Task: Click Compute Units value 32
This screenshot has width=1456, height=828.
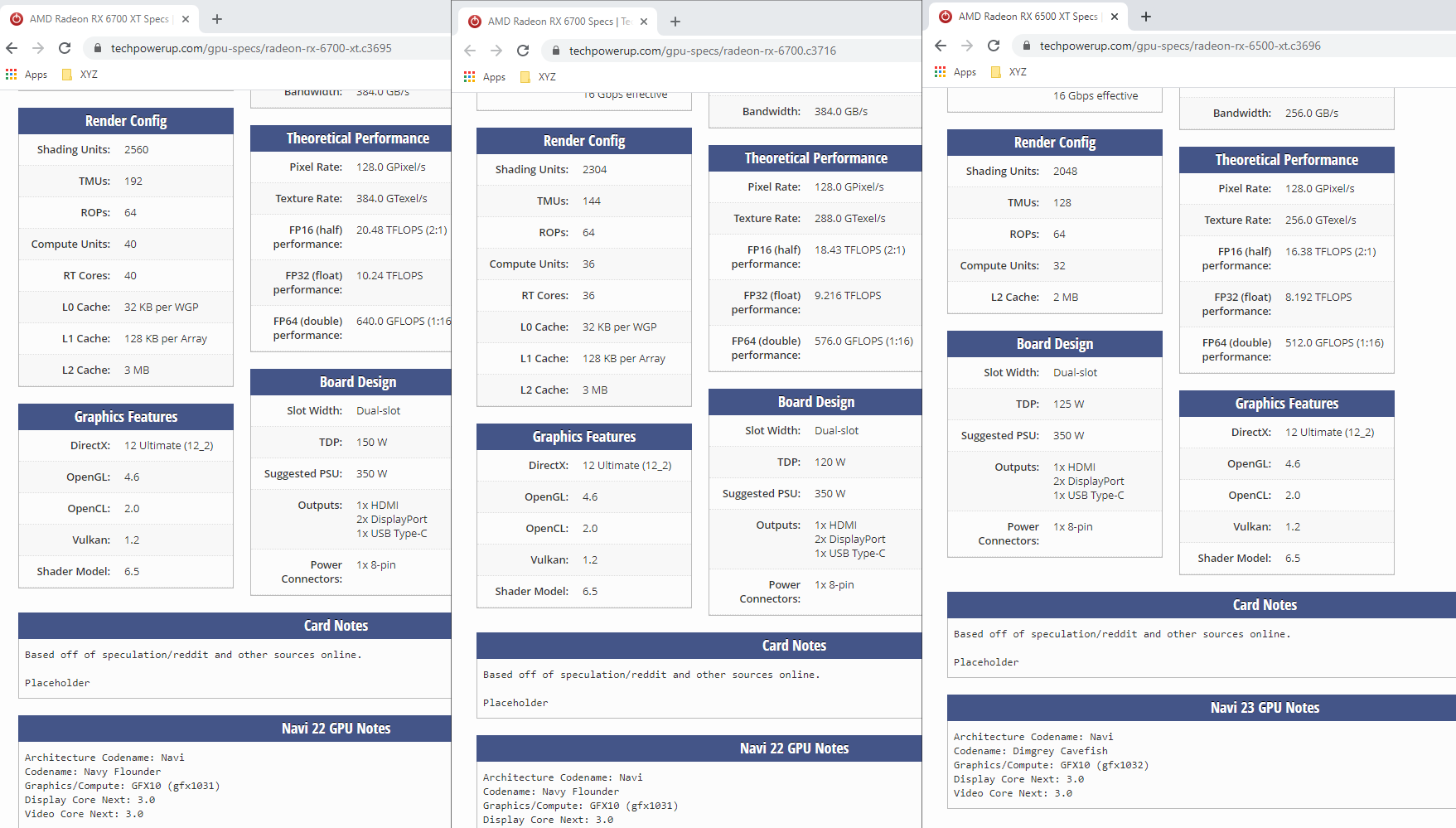Action: [x=1060, y=266]
